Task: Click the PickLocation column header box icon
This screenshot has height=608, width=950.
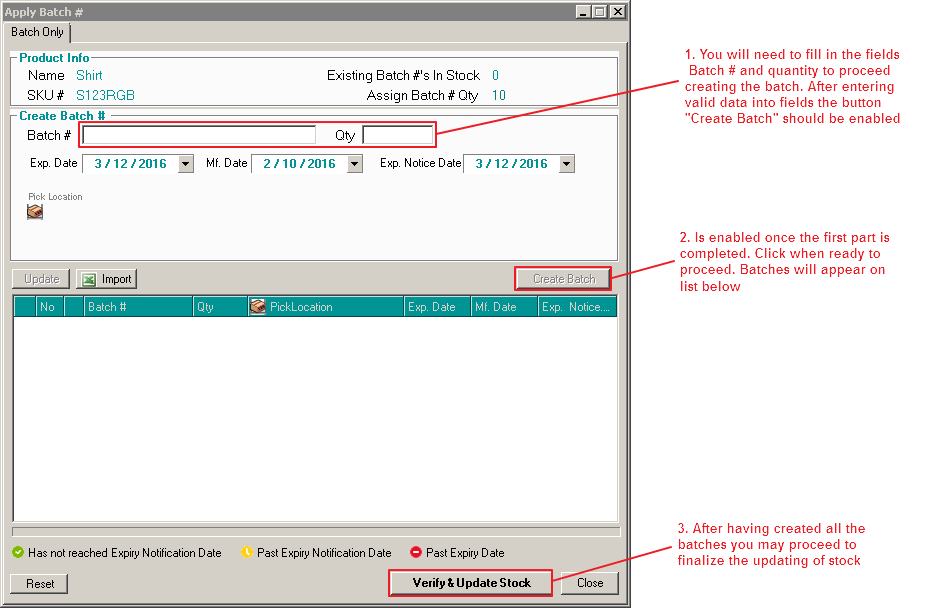Action: click(x=257, y=307)
